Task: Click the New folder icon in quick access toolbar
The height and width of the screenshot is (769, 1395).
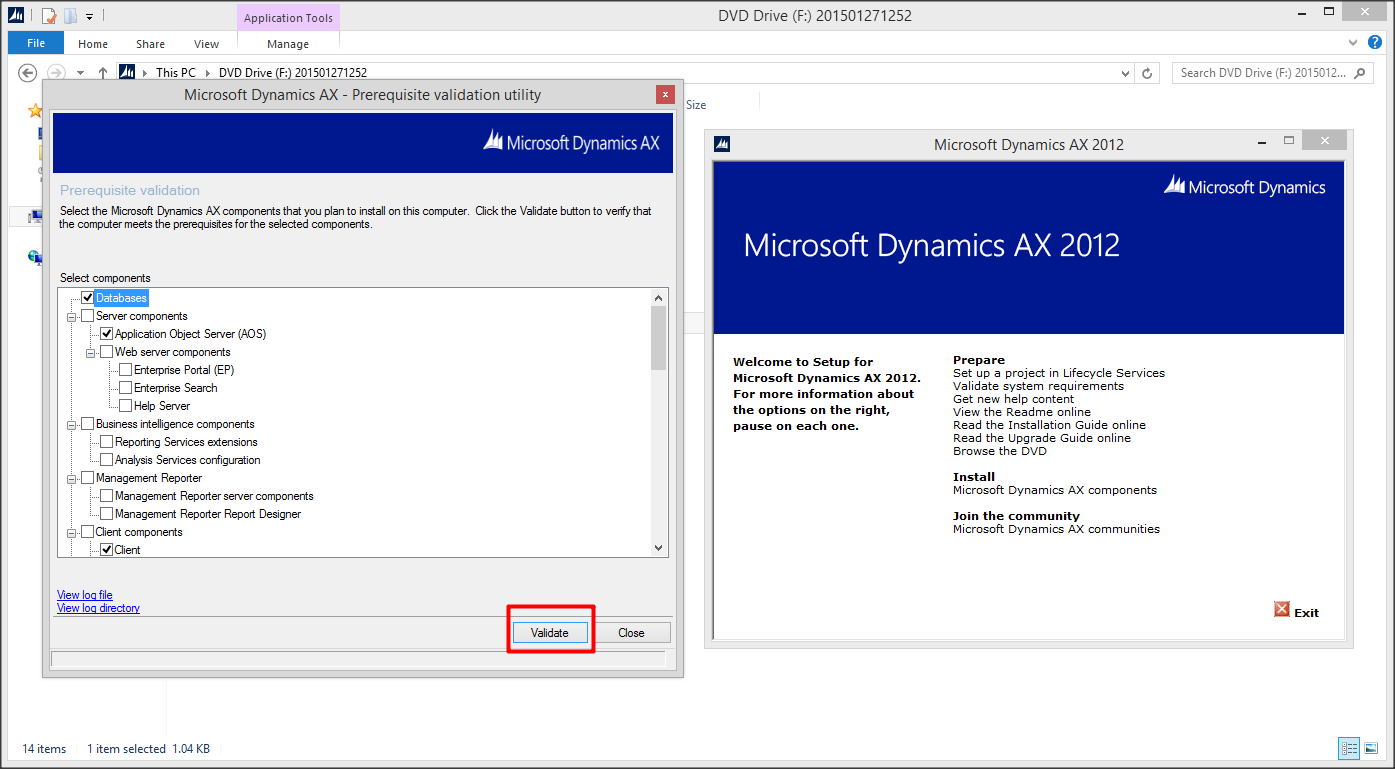Action: point(70,16)
